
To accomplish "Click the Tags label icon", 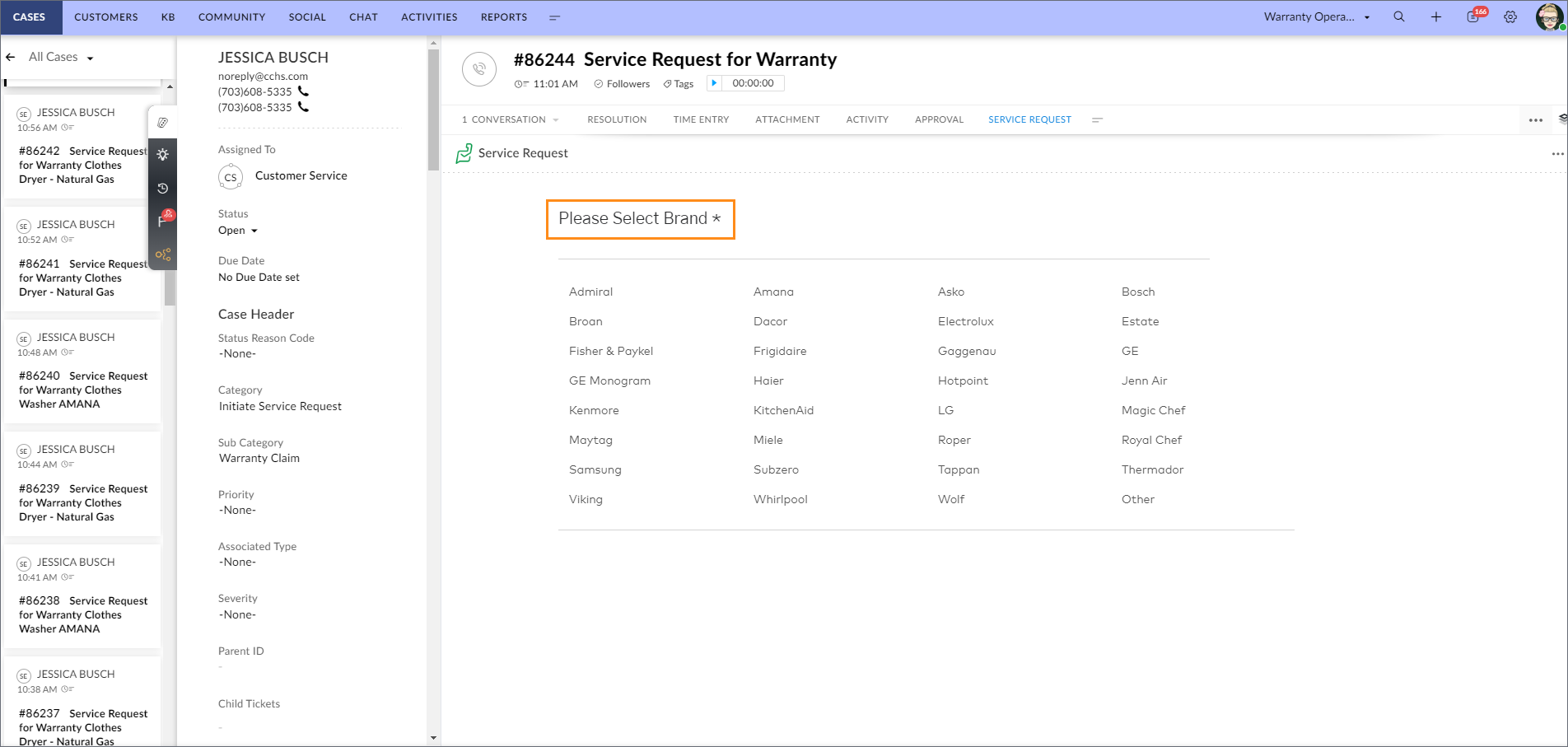I will pyautogui.click(x=668, y=84).
